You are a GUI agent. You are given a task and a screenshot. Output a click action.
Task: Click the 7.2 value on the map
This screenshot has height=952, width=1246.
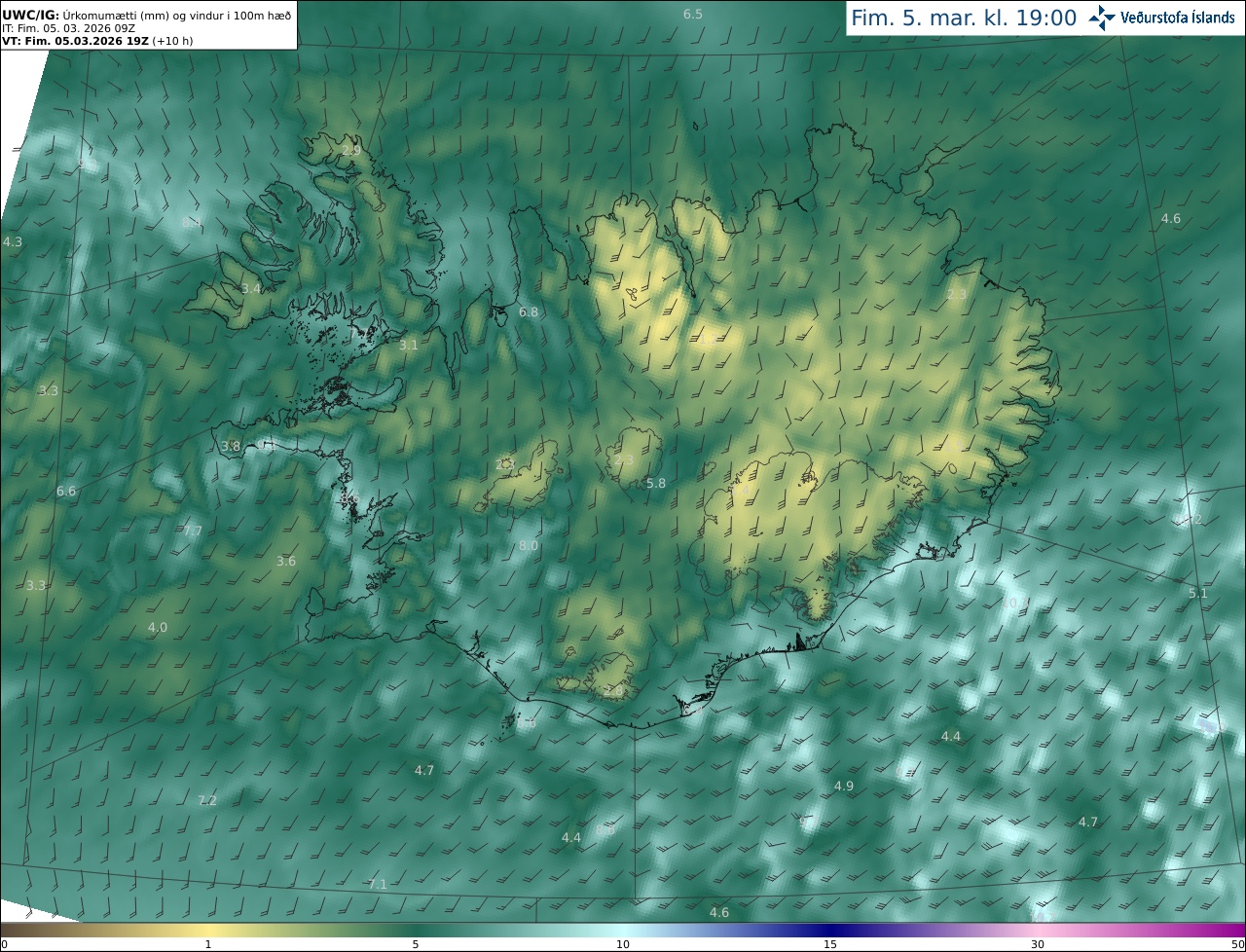207,801
